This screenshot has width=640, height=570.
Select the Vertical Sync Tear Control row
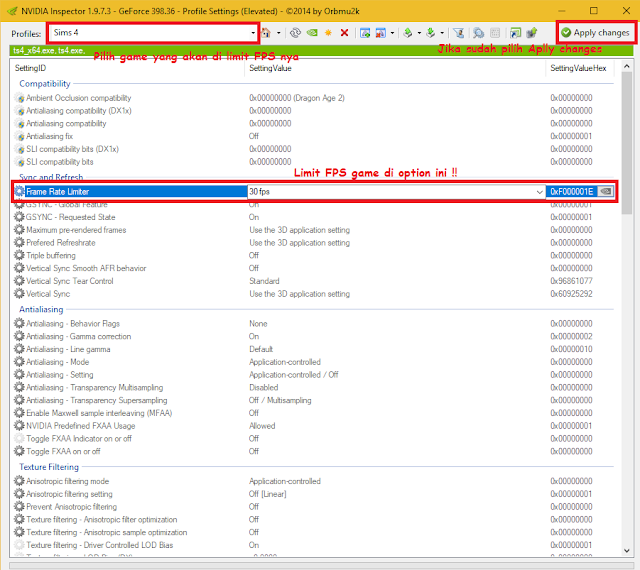pos(313,281)
